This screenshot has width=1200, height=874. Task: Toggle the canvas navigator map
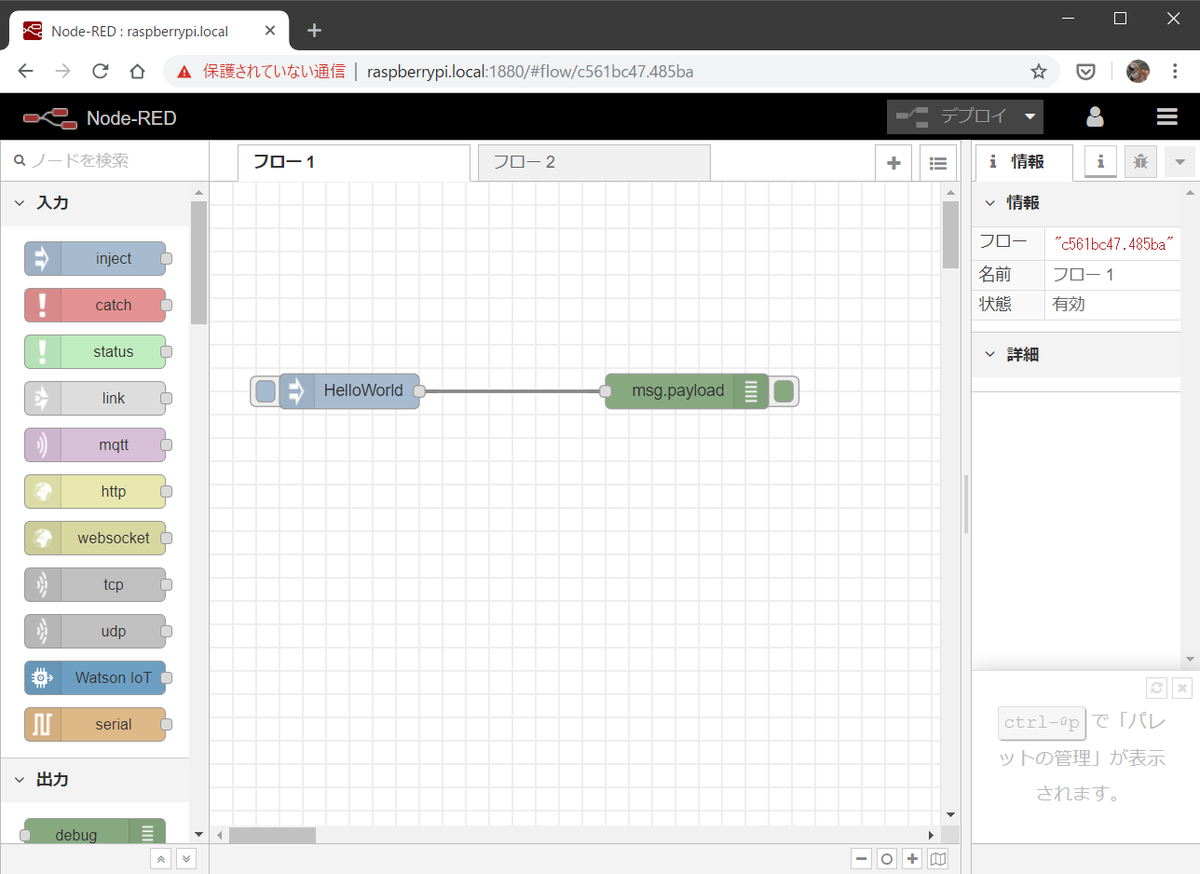(938, 859)
